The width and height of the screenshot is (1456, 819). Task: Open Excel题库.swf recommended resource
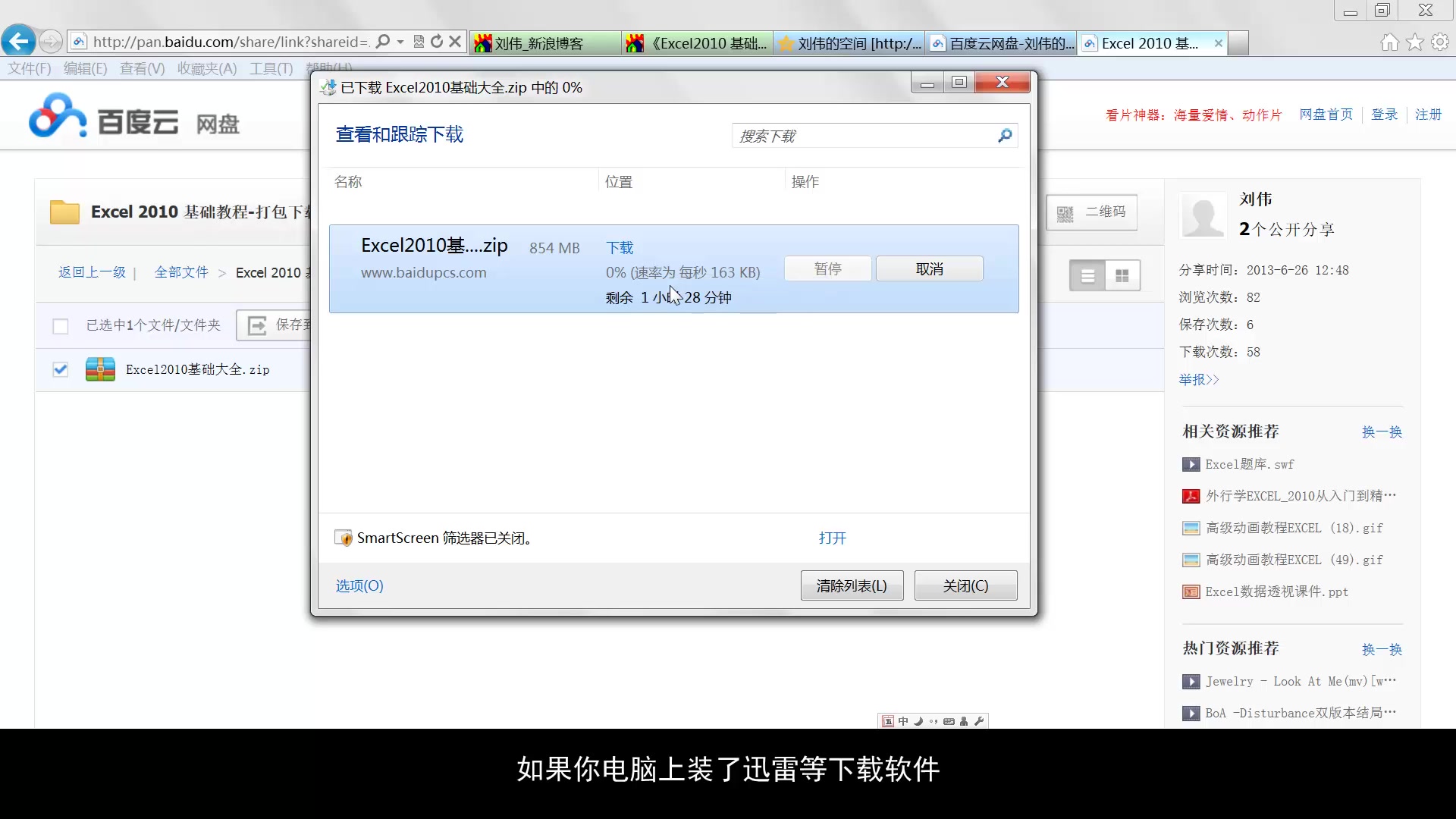click(1249, 464)
